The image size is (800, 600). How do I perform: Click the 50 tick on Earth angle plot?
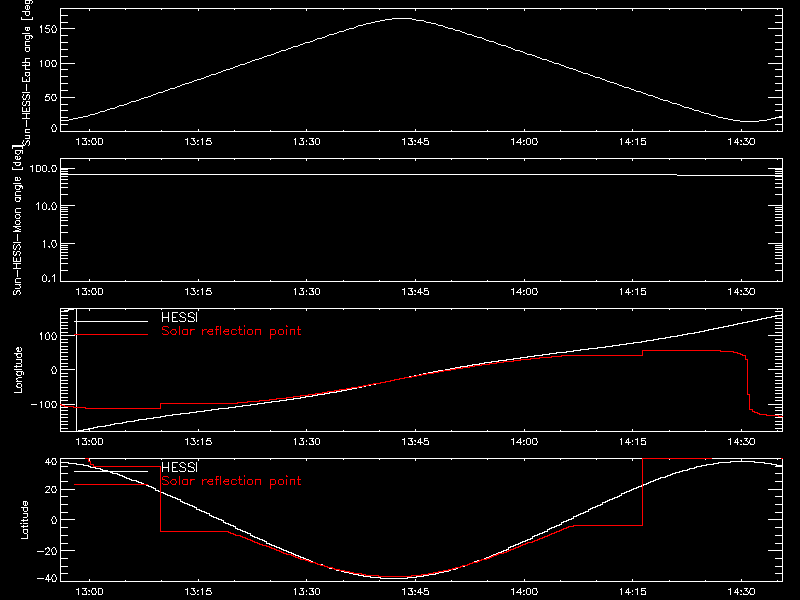pos(51,97)
